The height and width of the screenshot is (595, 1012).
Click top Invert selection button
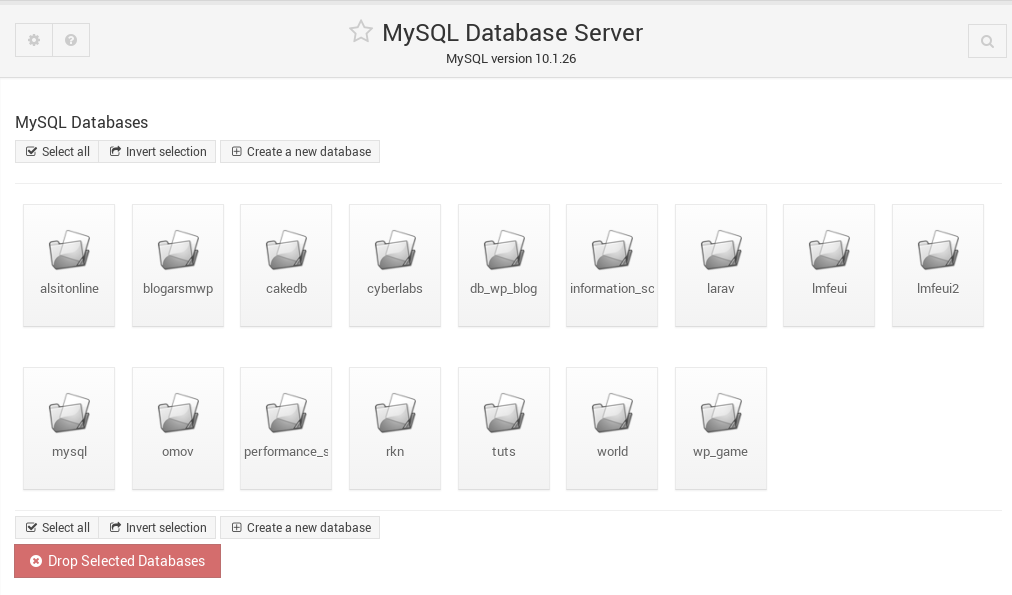157,152
